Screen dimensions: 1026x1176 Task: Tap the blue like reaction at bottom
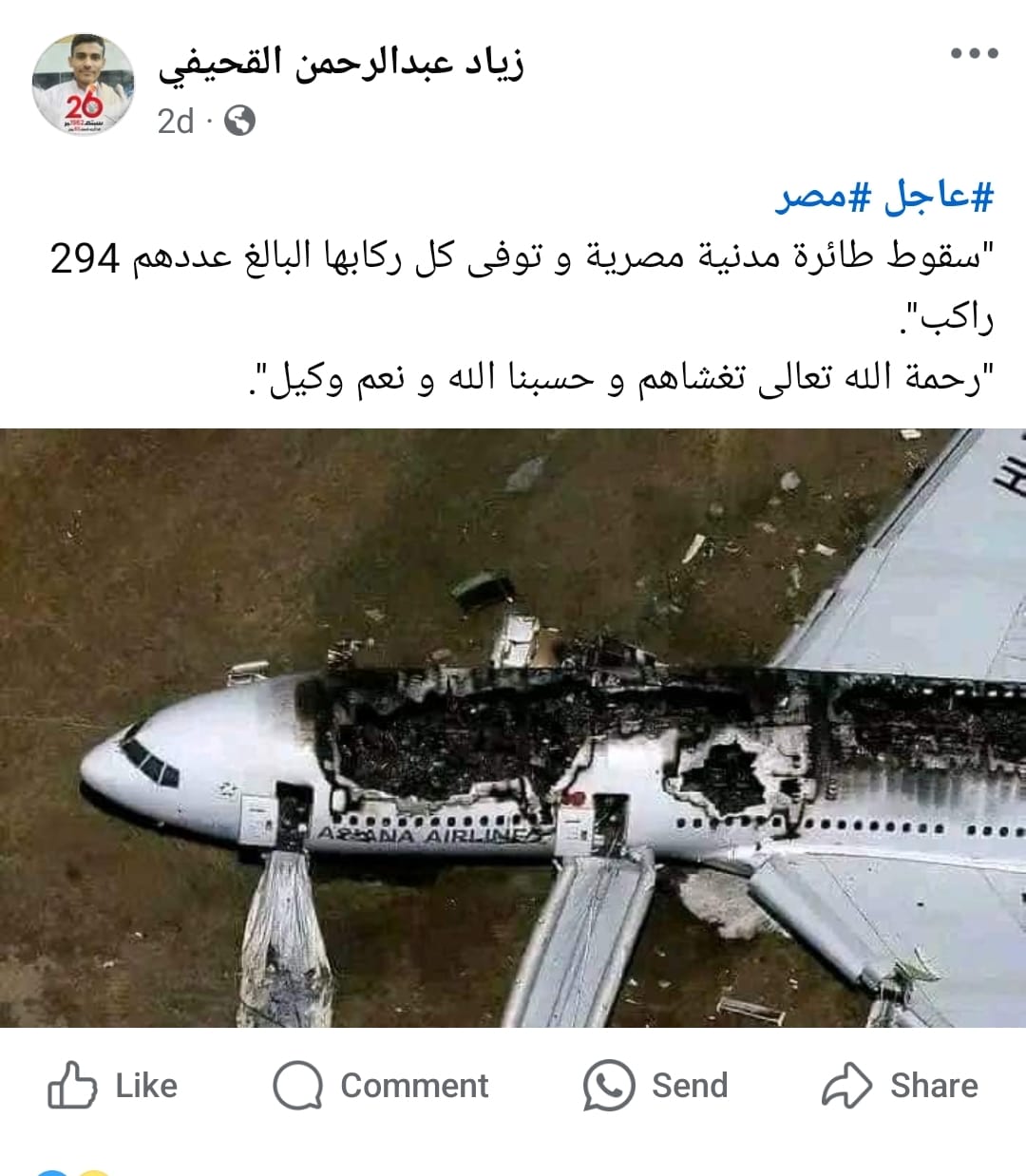coord(52,1172)
